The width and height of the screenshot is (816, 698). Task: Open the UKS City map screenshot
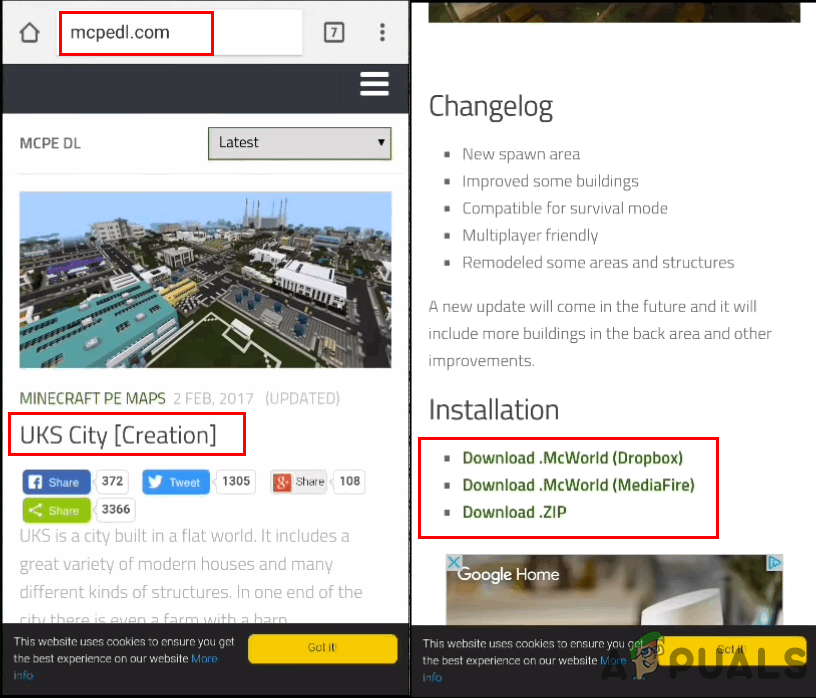(x=206, y=280)
